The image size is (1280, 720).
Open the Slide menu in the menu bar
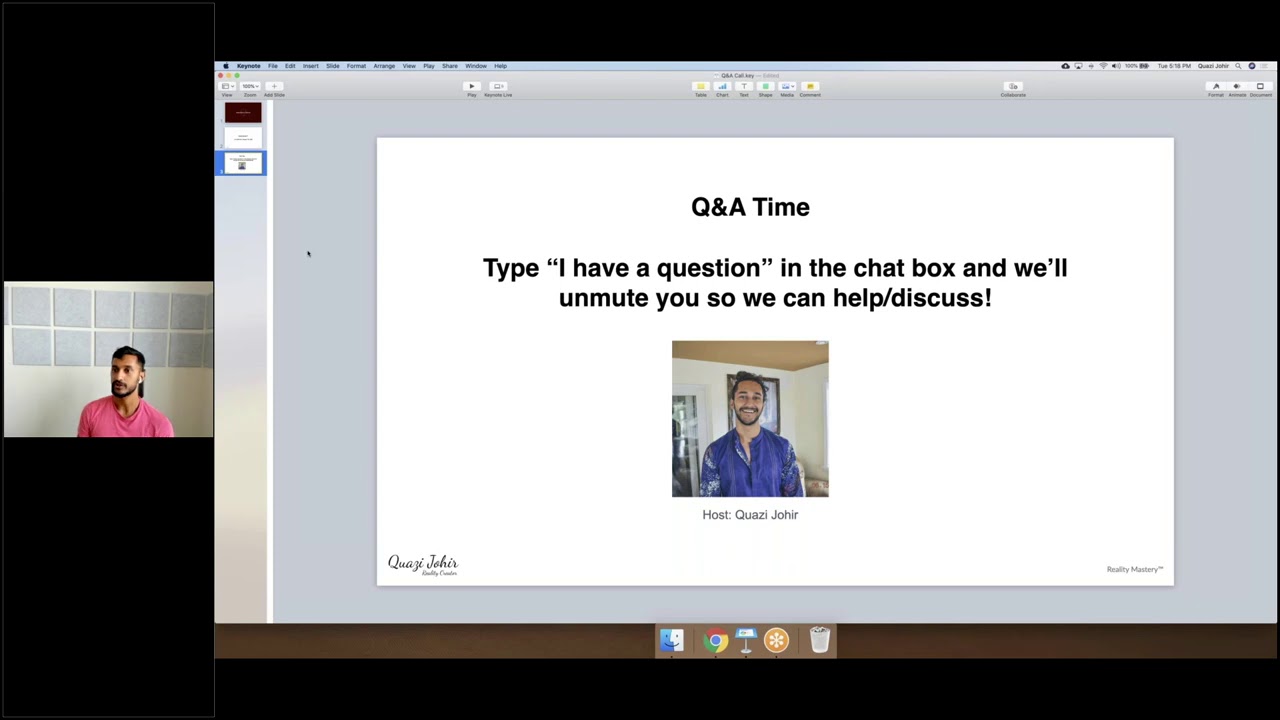coord(333,66)
